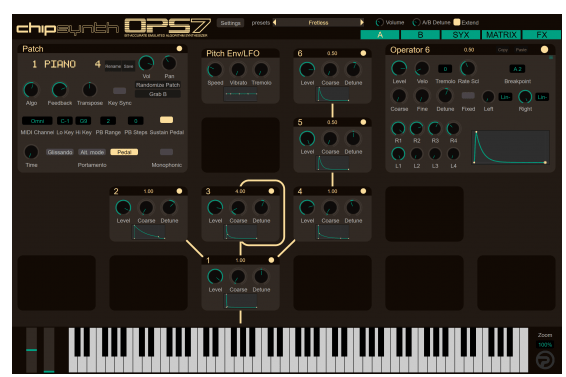This screenshot has height=377, width=566.
Task: Switch to the SYX tab
Action: tap(461, 35)
